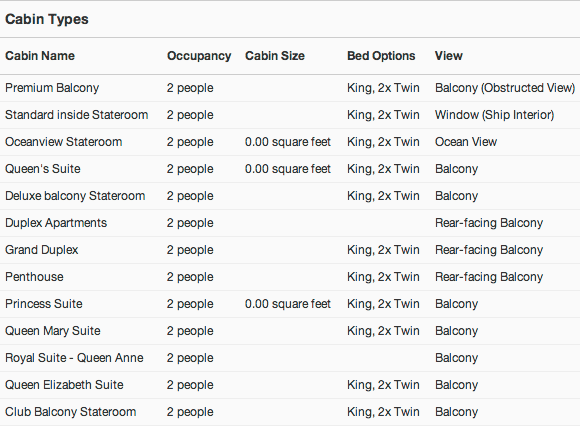Select the Penthouse cabin row
This screenshot has width=580, height=426.
click(290, 277)
